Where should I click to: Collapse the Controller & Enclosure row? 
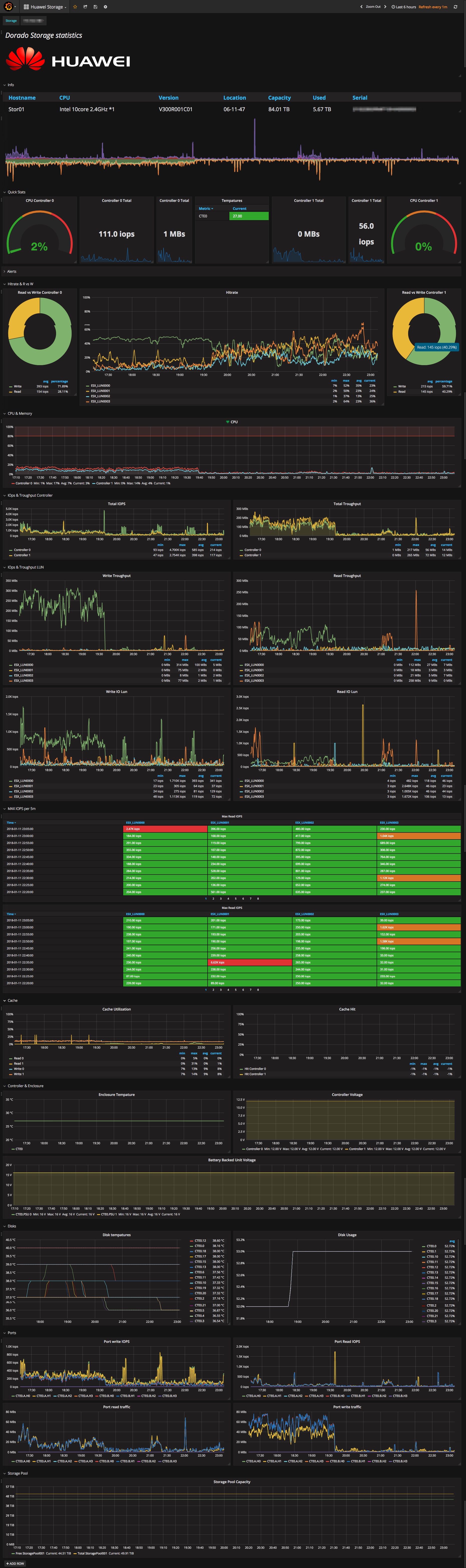[23, 1085]
